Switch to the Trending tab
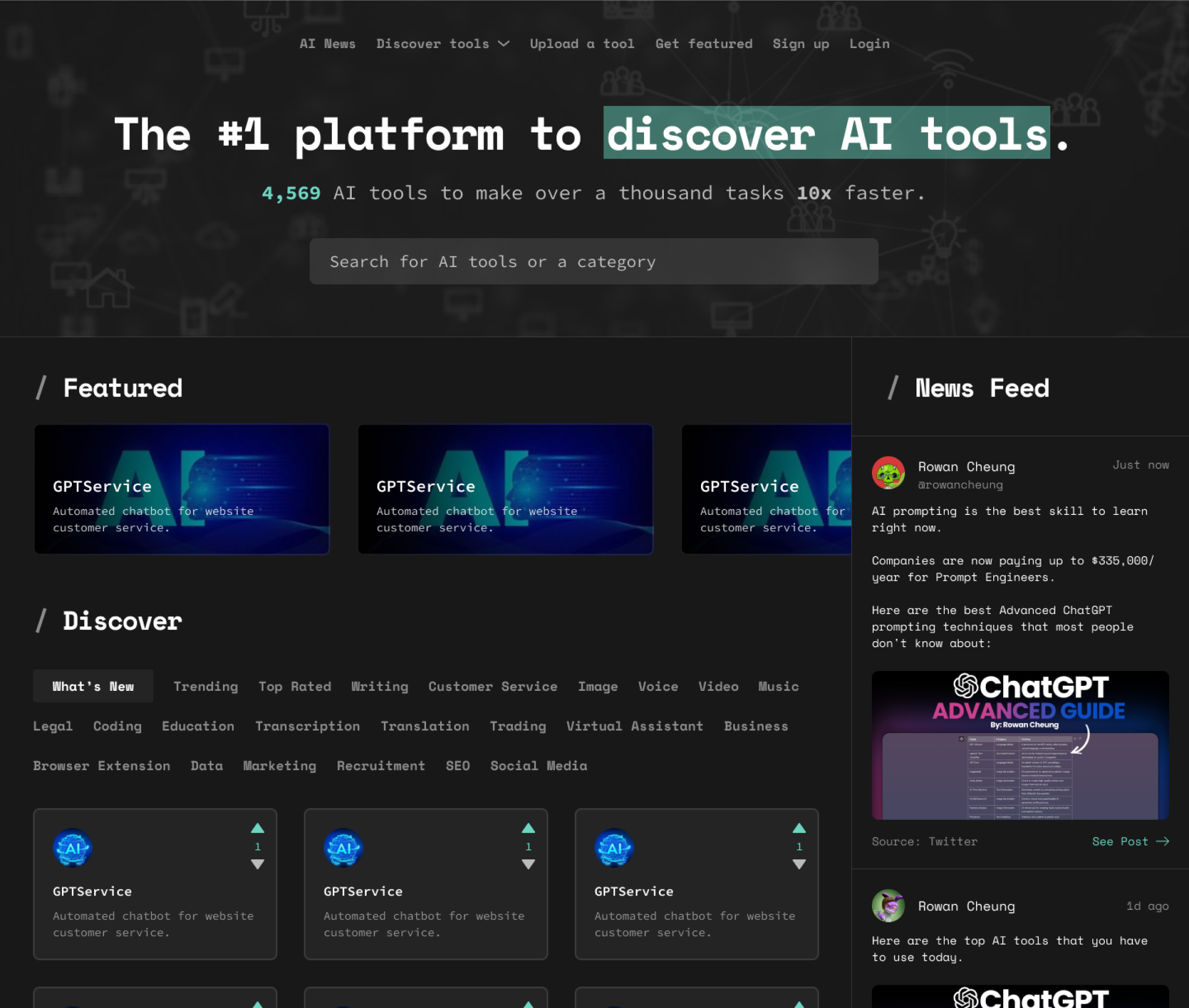The width and height of the screenshot is (1189, 1008). point(206,686)
